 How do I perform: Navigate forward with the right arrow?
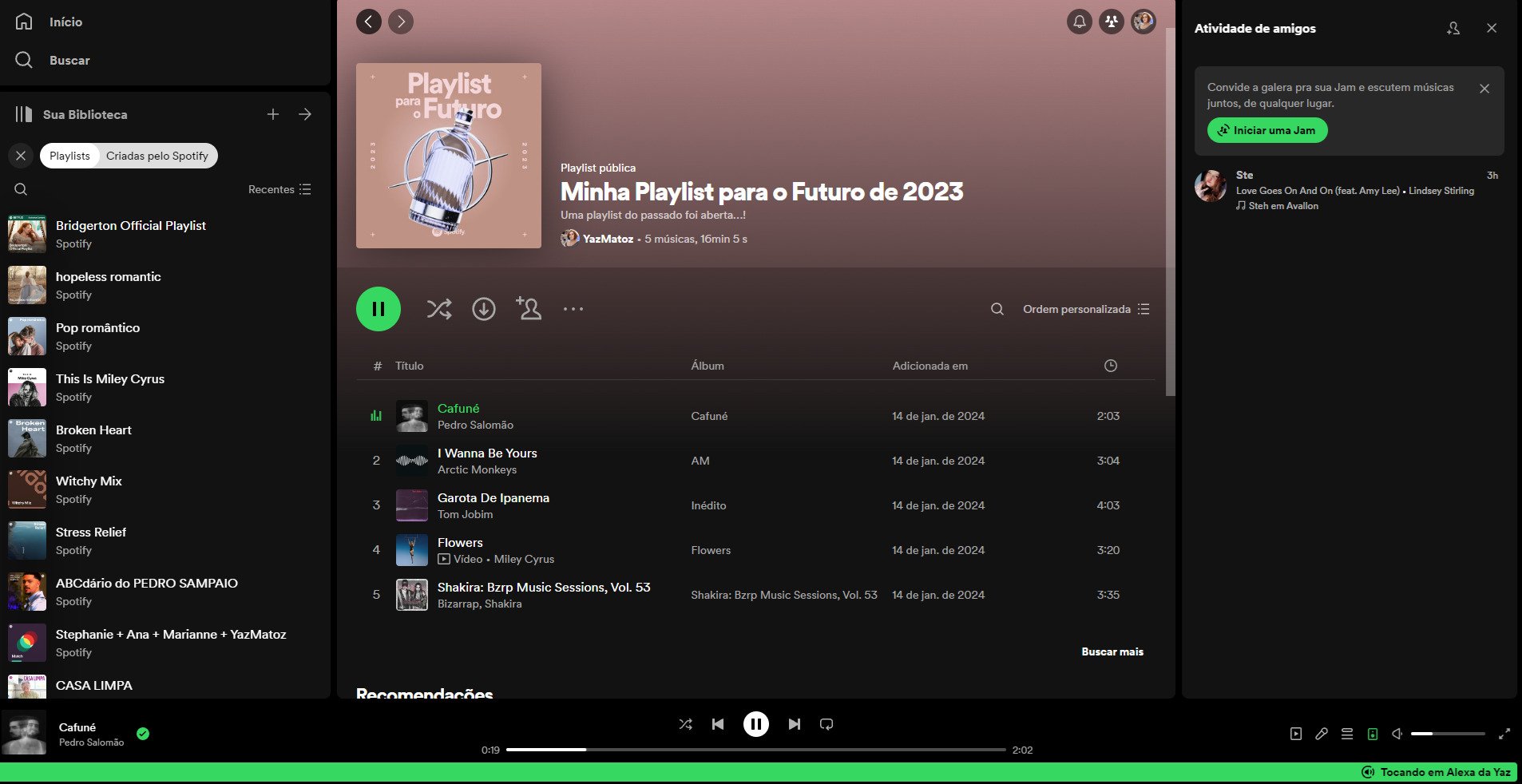coord(401,22)
